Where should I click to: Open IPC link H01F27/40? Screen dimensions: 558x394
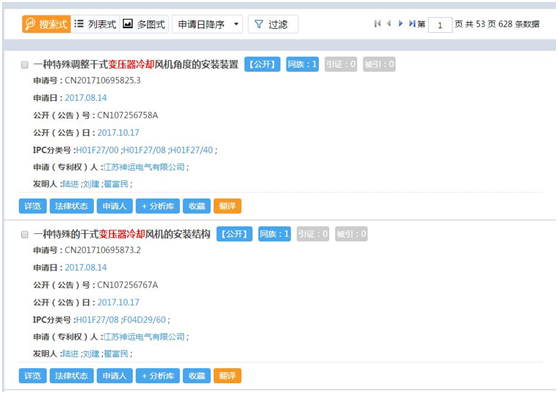192,150
